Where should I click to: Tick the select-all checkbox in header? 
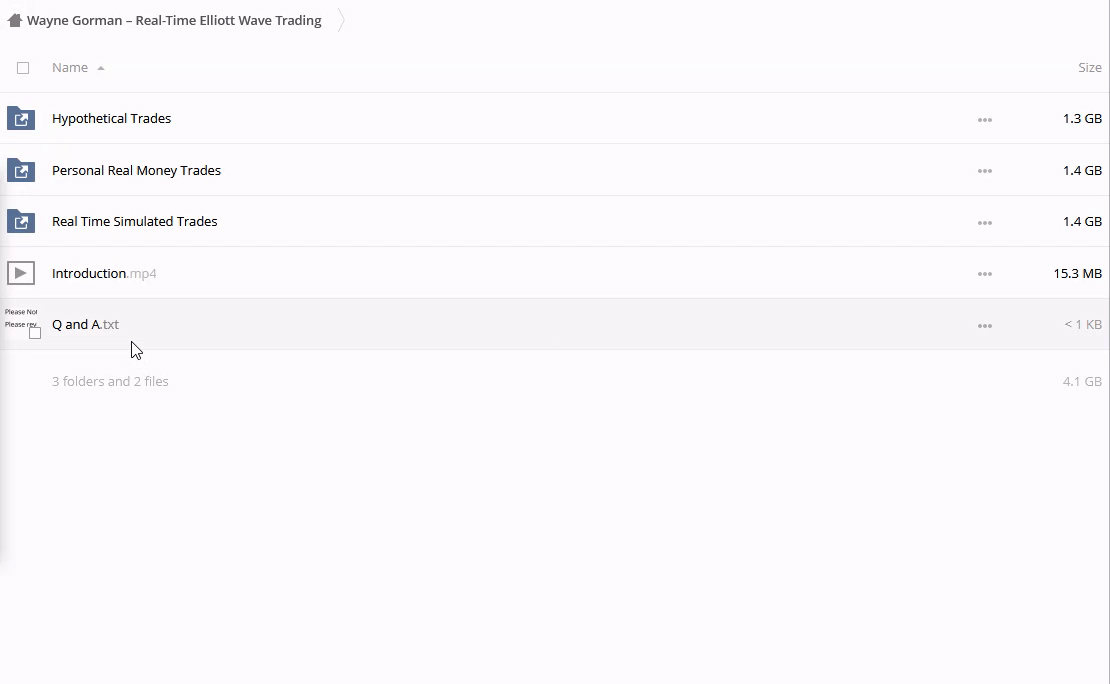click(23, 68)
